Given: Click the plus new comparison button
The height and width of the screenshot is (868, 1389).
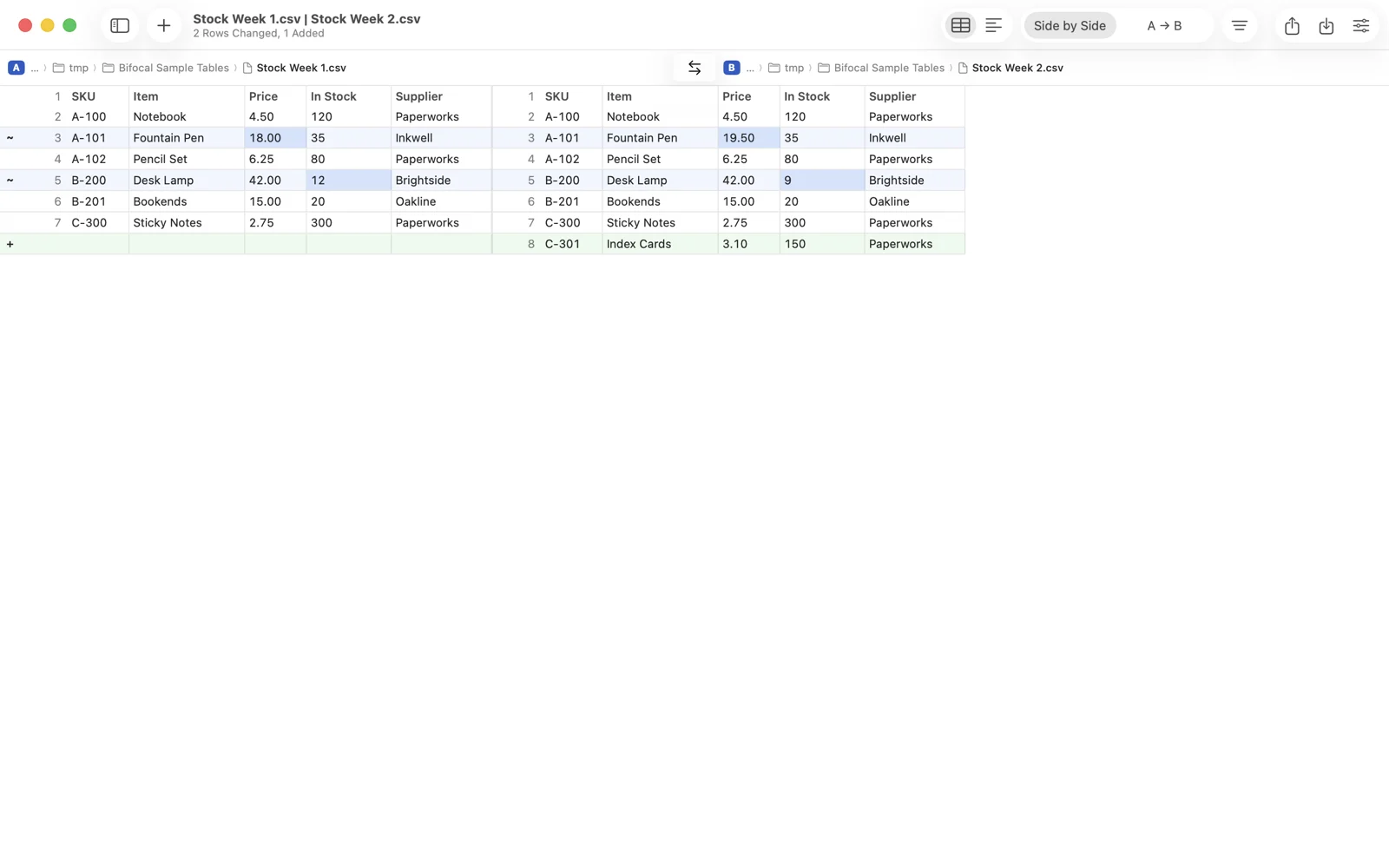Looking at the screenshot, I should tap(163, 25).
